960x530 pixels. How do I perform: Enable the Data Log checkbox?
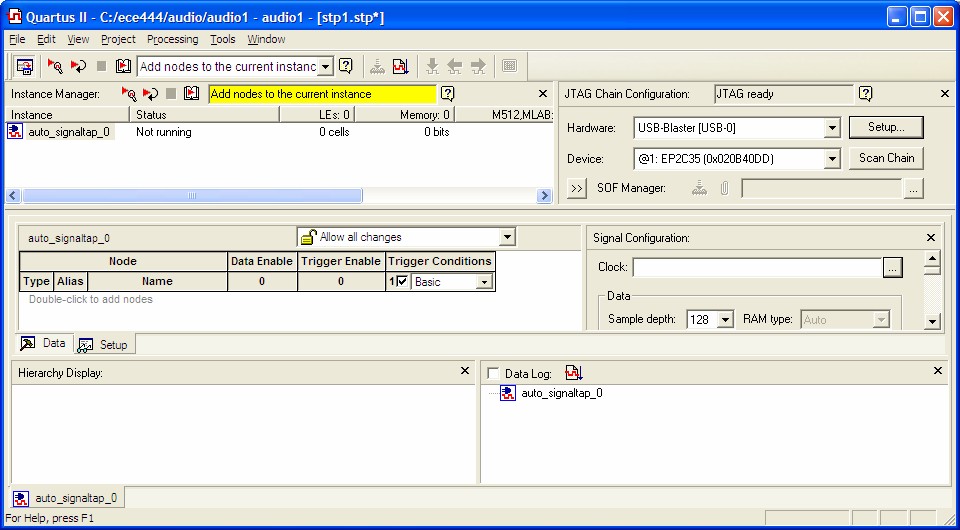[x=493, y=374]
